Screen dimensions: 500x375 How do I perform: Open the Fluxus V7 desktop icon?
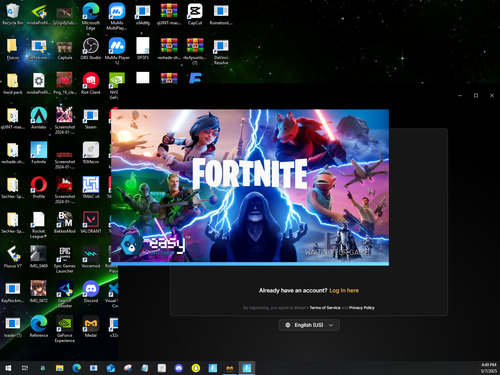[13, 257]
